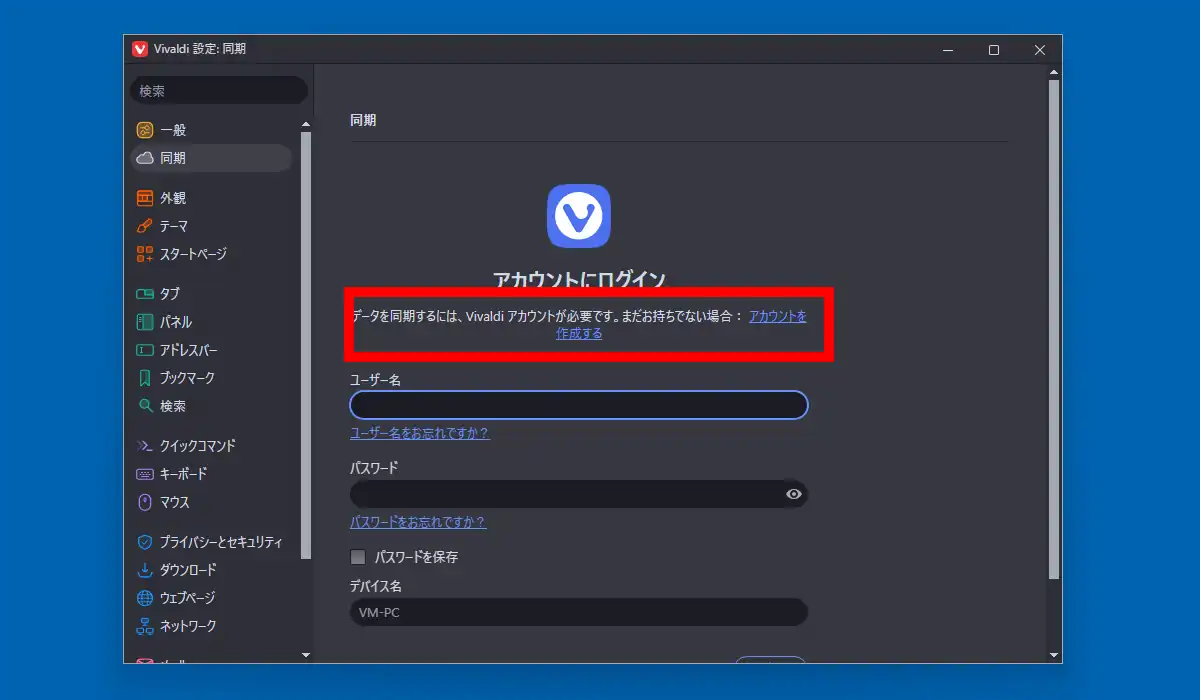Click the large Vivaldi logo above the login form

pos(579,215)
